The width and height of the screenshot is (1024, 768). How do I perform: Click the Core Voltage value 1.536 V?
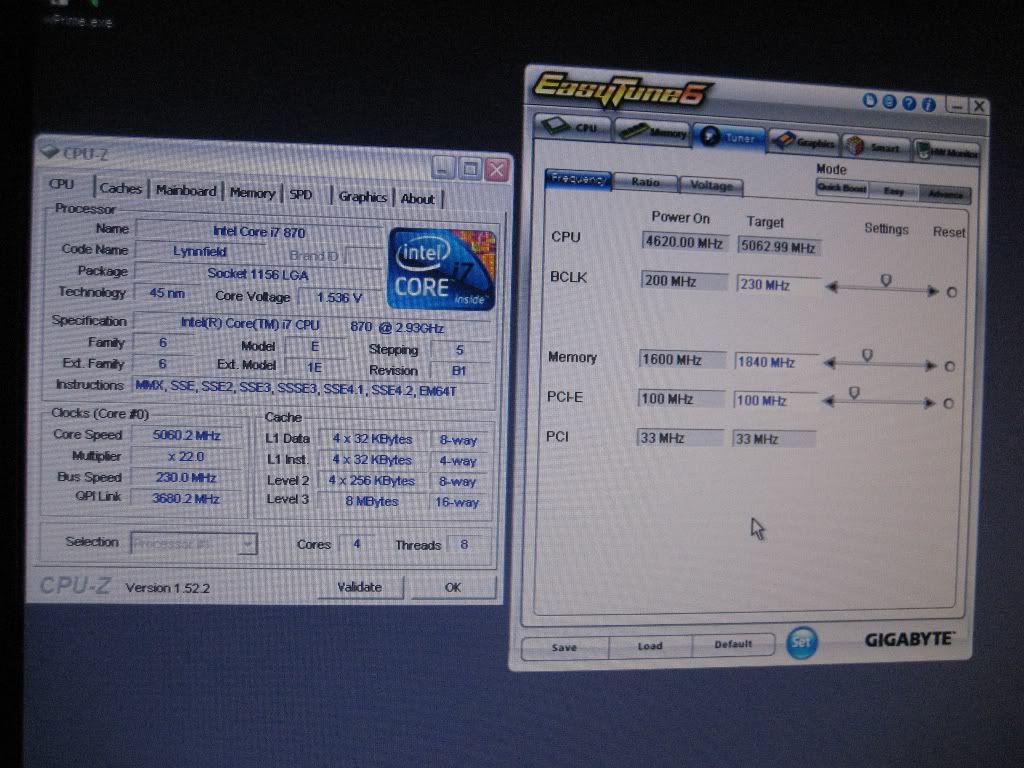pyautogui.click(x=339, y=297)
